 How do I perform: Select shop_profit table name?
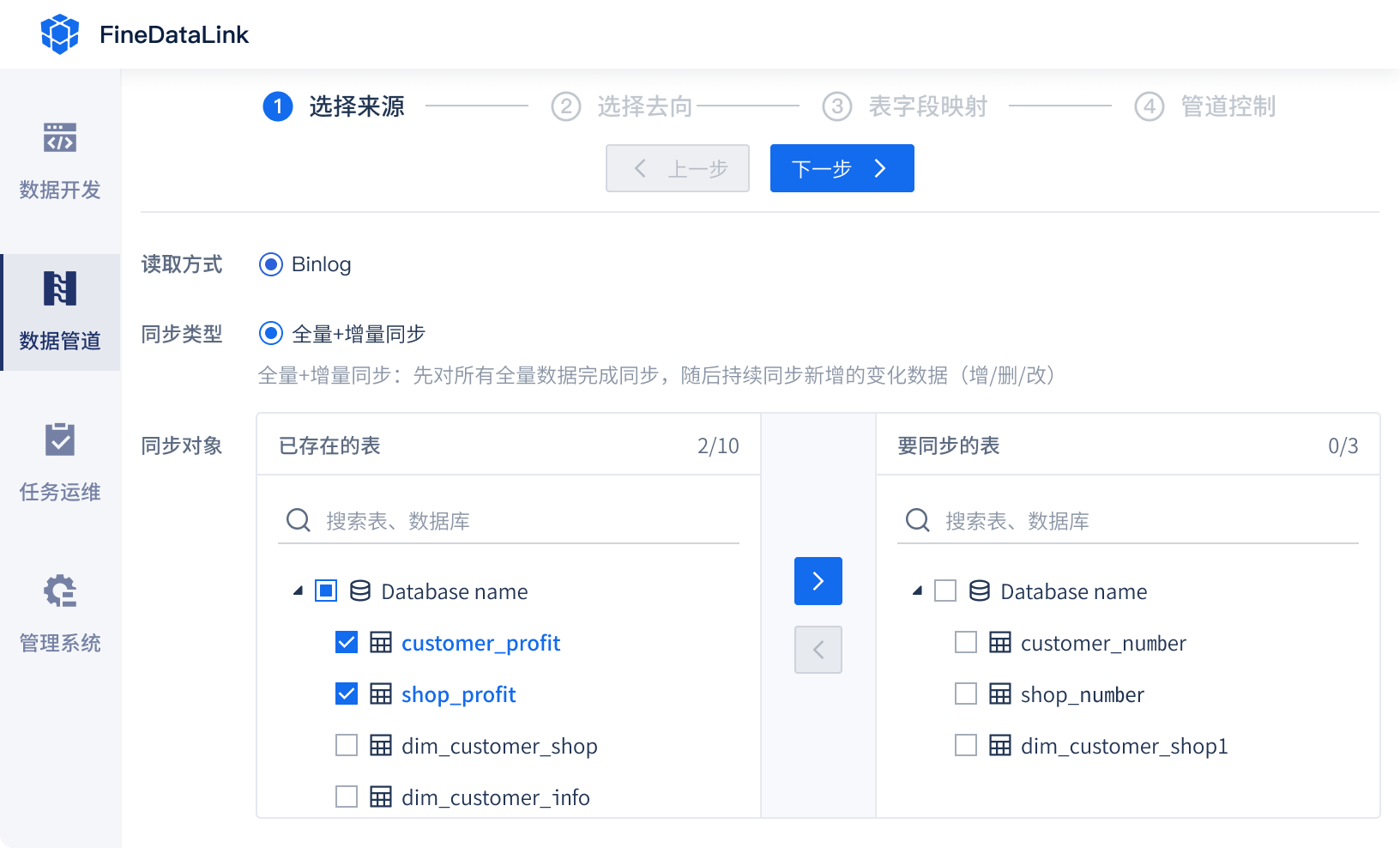[x=458, y=694]
